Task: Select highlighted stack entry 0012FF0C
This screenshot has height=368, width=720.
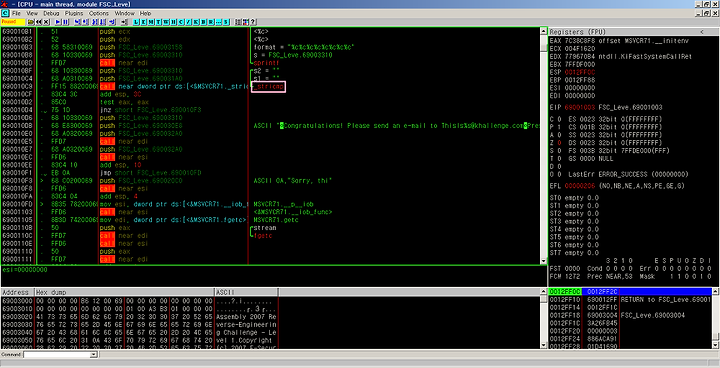Action: pos(630,292)
